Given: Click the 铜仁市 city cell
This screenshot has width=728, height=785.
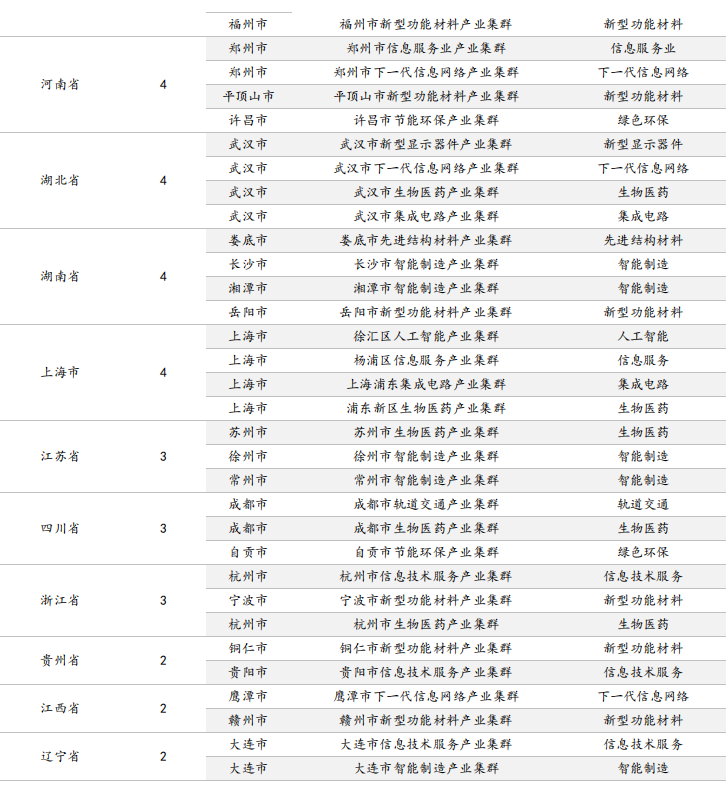Looking at the screenshot, I should tap(248, 648).
